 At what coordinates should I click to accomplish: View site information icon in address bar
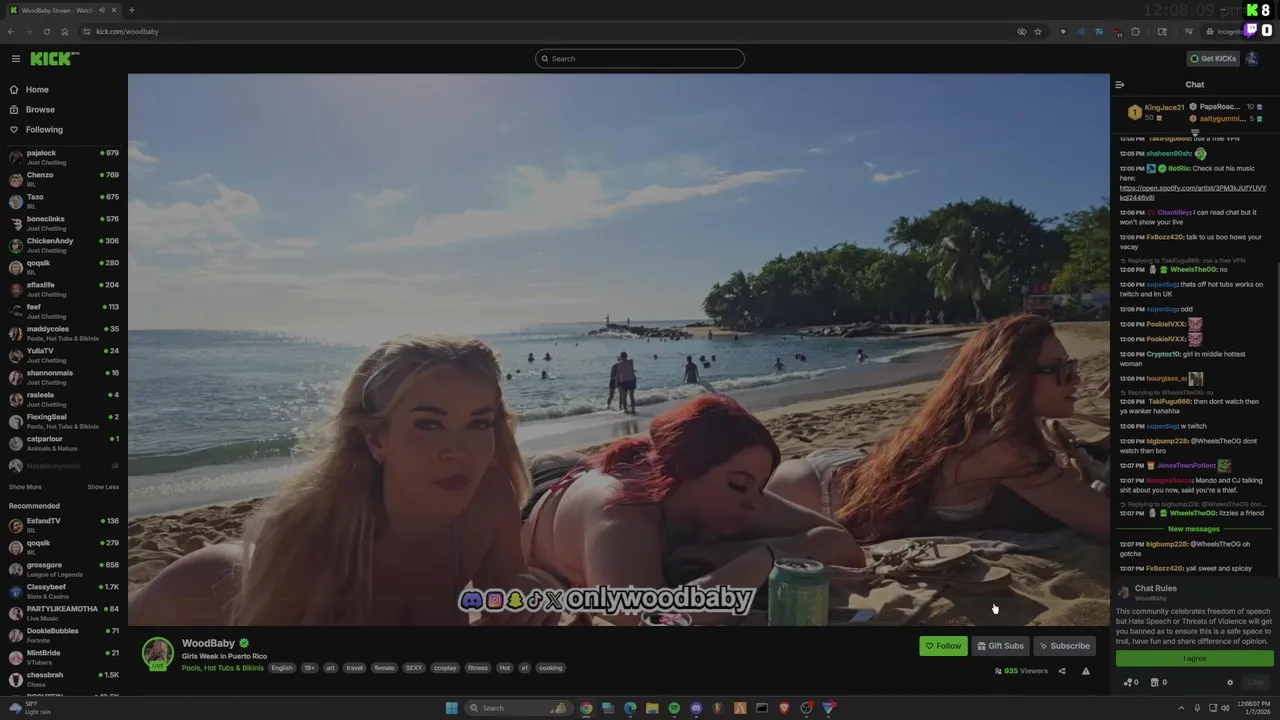(x=87, y=32)
